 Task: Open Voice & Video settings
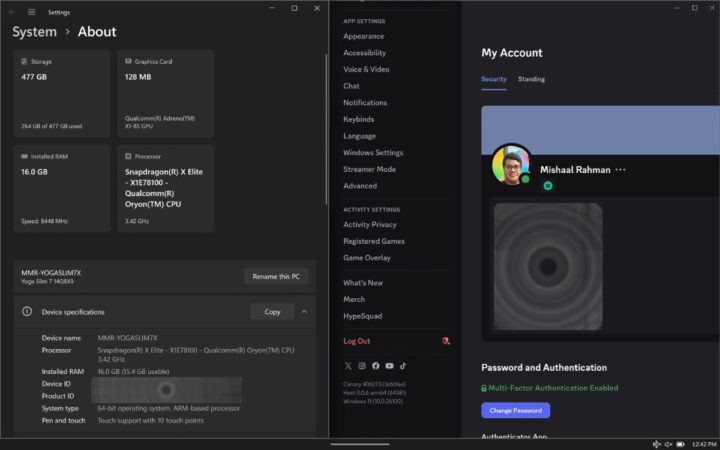(x=366, y=69)
